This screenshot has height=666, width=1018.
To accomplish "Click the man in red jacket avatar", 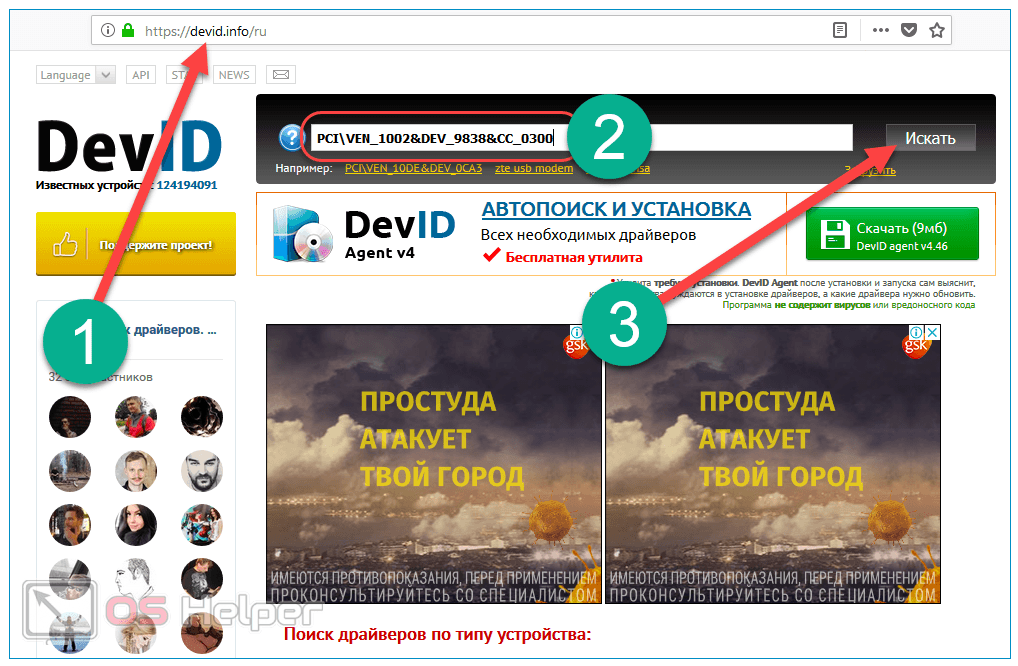I will click(136, 417).
